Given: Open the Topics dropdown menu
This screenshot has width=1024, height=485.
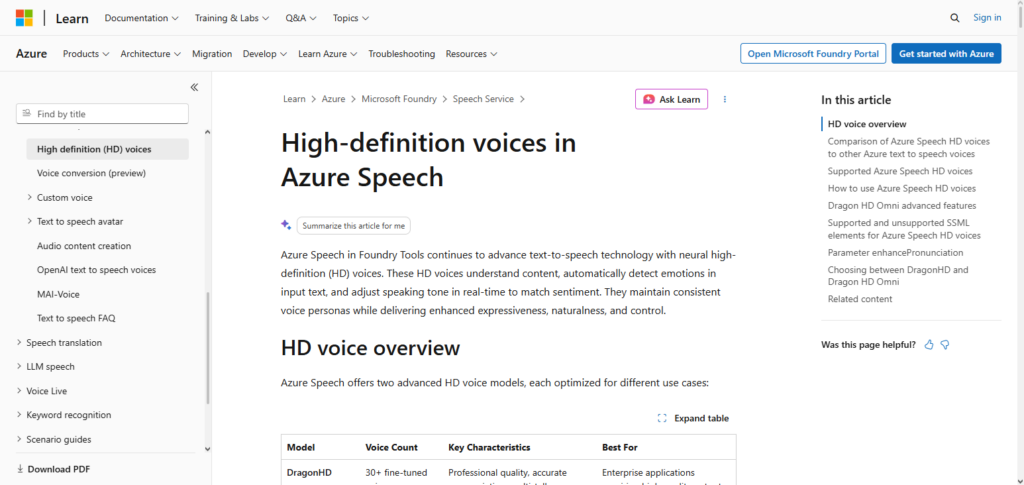Looking at the screenshot, I should point(351,18).
